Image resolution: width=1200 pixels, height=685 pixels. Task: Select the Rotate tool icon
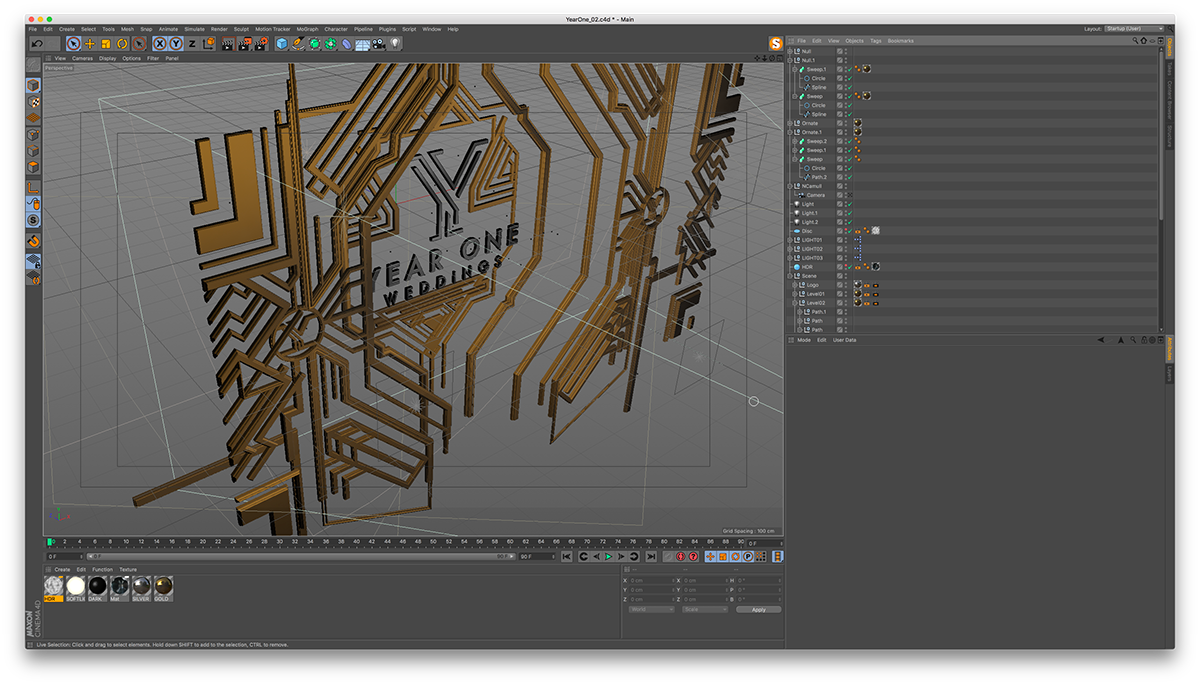122,44
